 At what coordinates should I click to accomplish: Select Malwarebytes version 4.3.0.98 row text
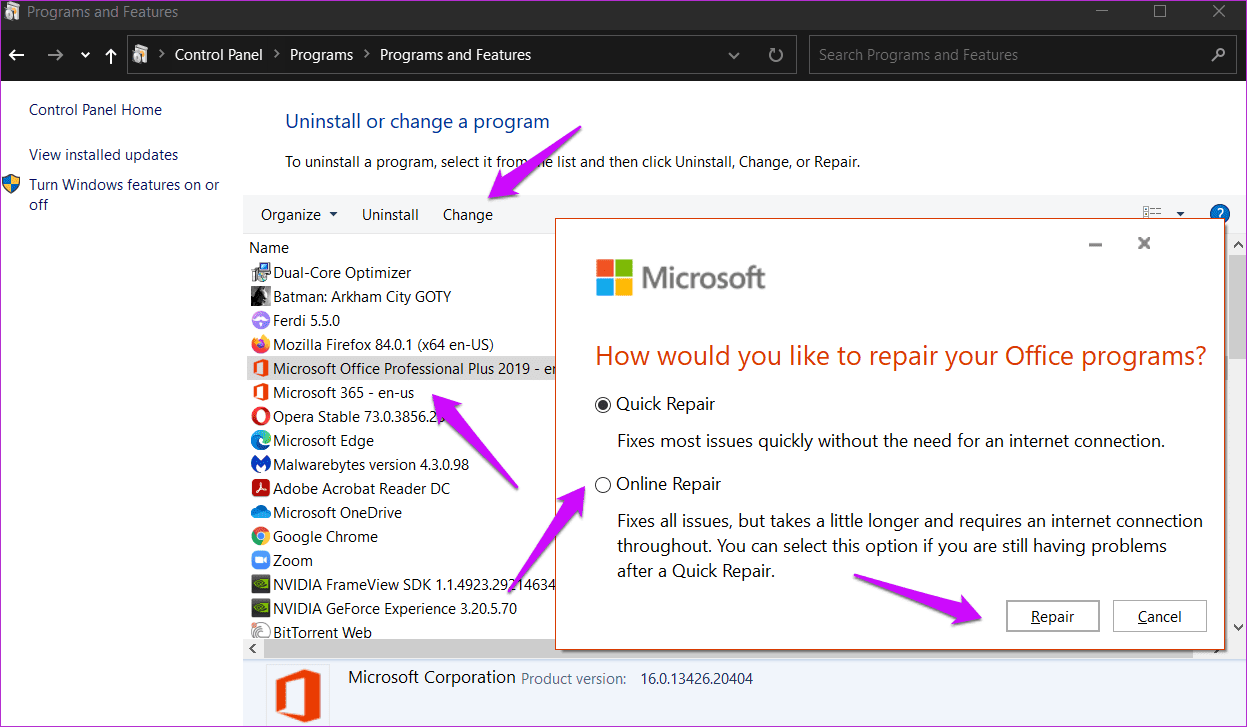pos(371,464)
